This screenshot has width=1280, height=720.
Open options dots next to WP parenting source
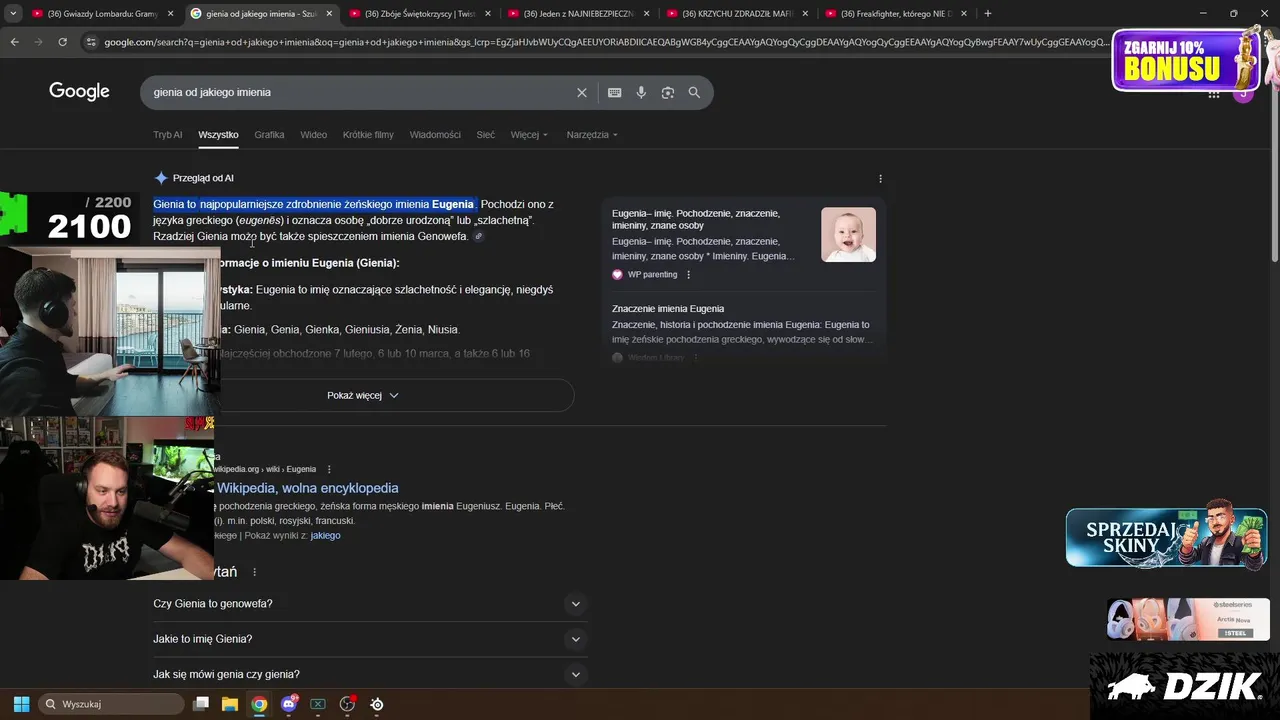(688, 274)
